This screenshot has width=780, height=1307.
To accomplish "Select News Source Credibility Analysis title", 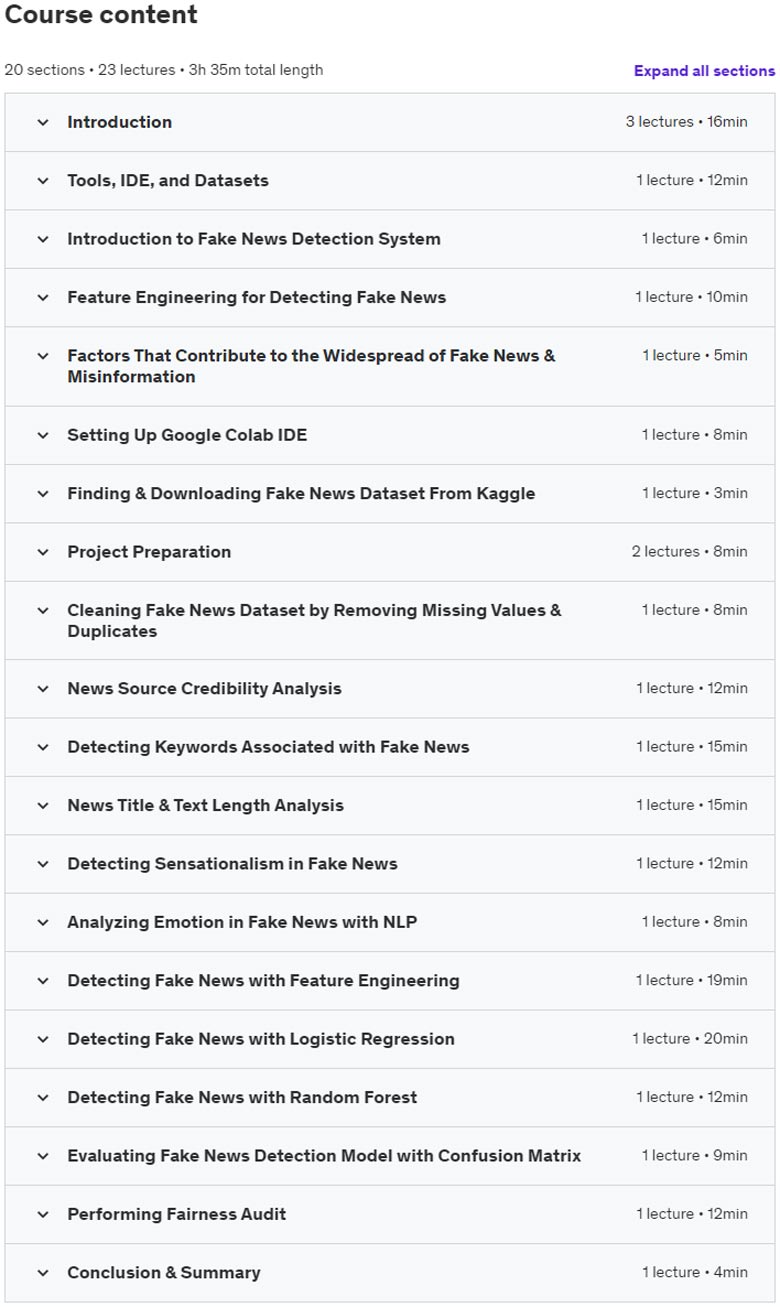I will pyautogui.click(x=204, y=689).
